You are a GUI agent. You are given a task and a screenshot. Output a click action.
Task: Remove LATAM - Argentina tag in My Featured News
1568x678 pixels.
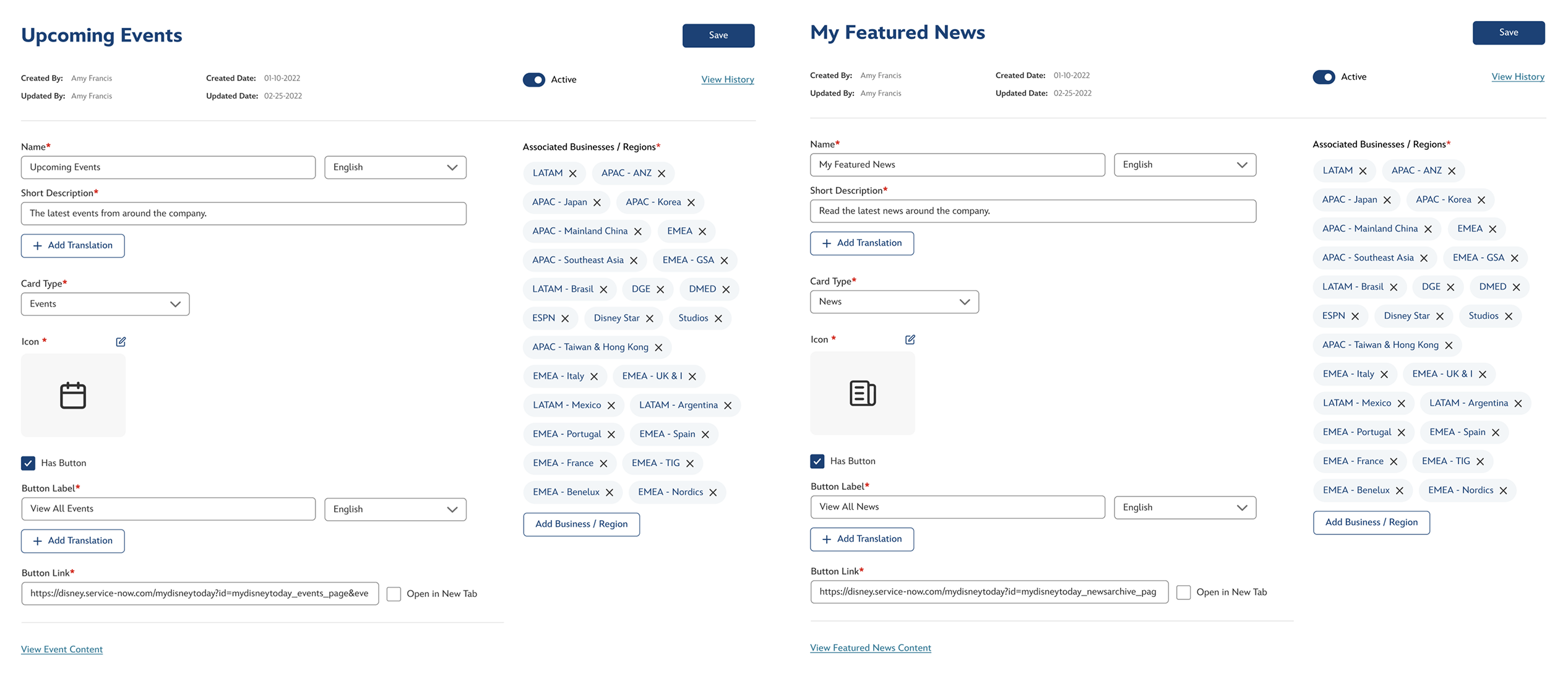(x=1517, y=404)
